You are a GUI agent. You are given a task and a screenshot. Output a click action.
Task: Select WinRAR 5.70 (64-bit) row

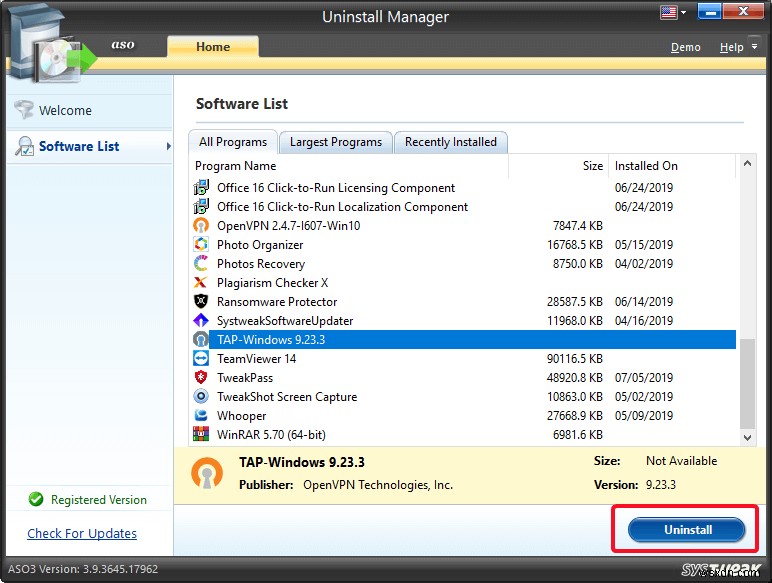(463, 434)
